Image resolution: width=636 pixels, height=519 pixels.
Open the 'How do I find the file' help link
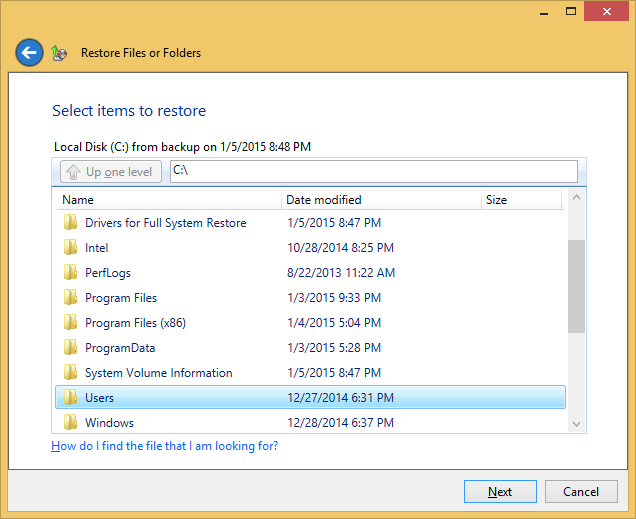pyautogui.click(x=165, y=446)
